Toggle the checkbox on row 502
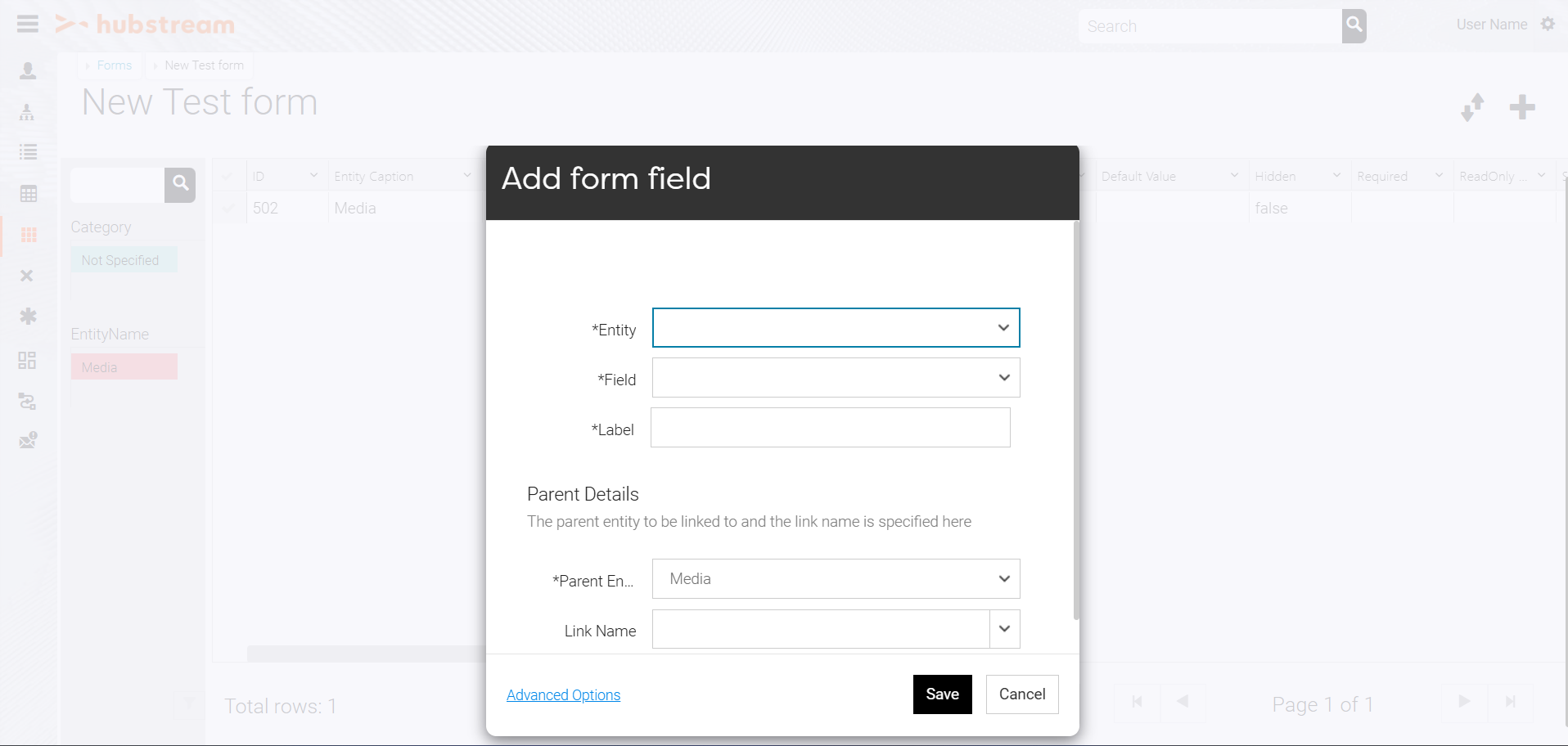1568x746 pixels. click(x=228, y=208)
